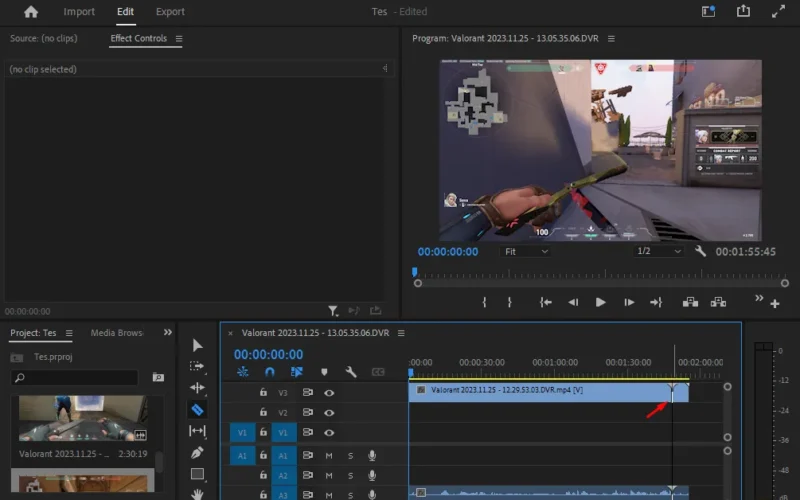
Task: Toggle Snap in timeline magnet icon
Action: 269,372
